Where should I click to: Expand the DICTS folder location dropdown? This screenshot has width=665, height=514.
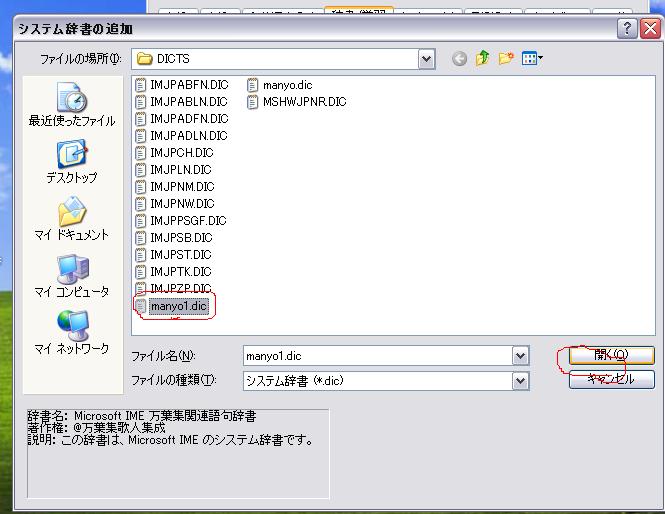coord(427,59)
